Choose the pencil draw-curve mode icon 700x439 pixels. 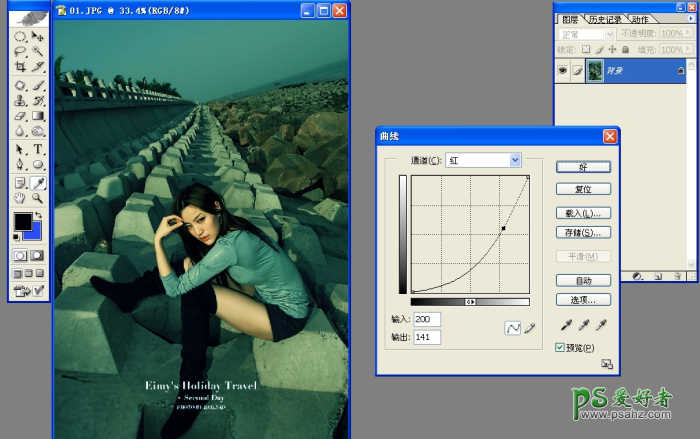click(530, 327)
